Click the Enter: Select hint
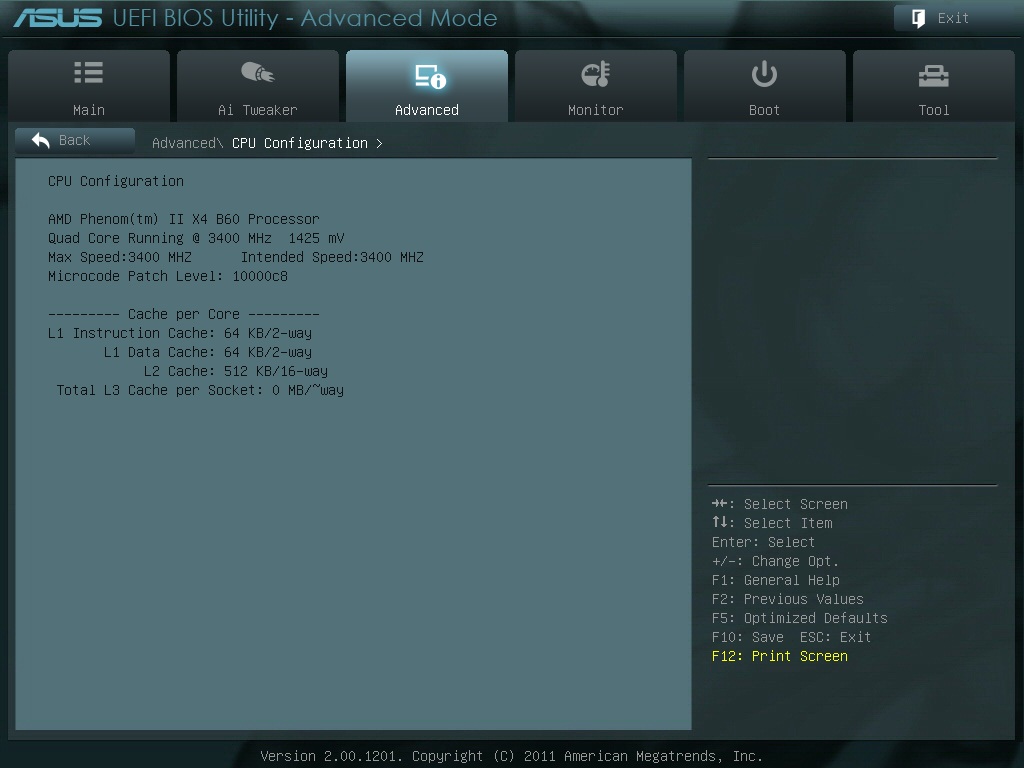Image resolution: width=1024 pixels, height=768 pixels. (763, 542)
